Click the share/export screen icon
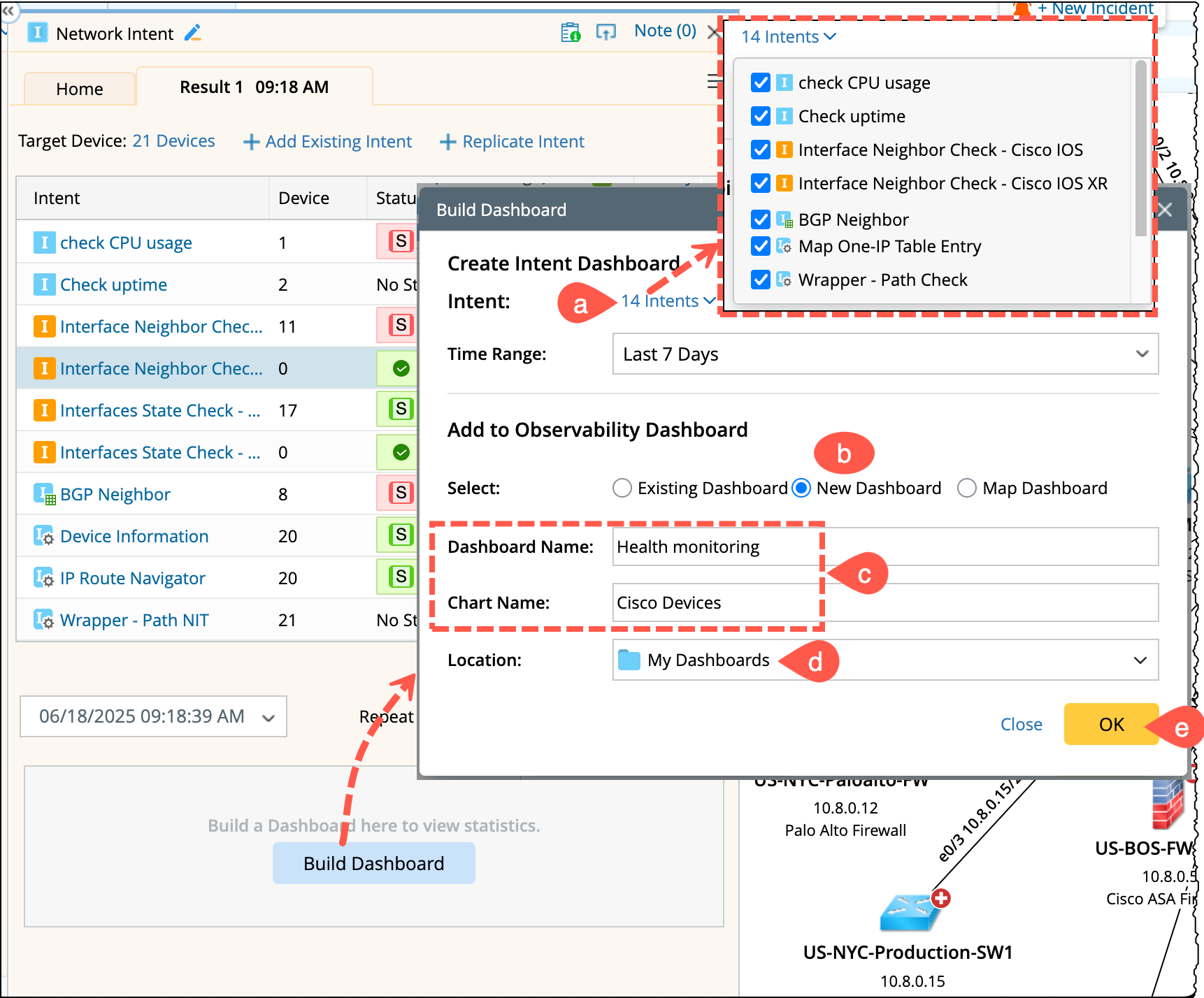 tap(605, 32)
